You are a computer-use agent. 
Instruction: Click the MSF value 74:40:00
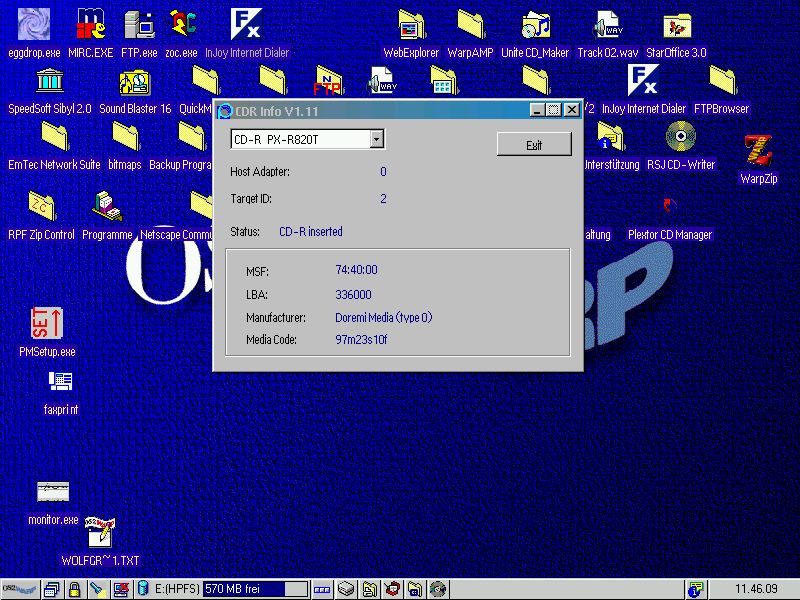(356, 270)
